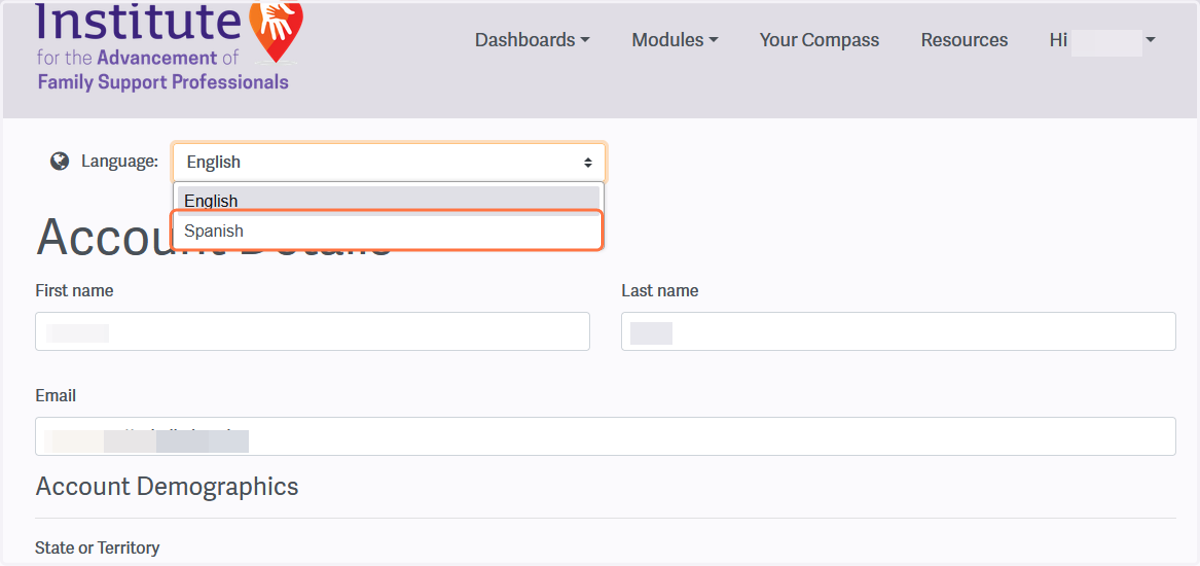
Task: Click the Account Demographics heading
Action: [x=167, y=487]
